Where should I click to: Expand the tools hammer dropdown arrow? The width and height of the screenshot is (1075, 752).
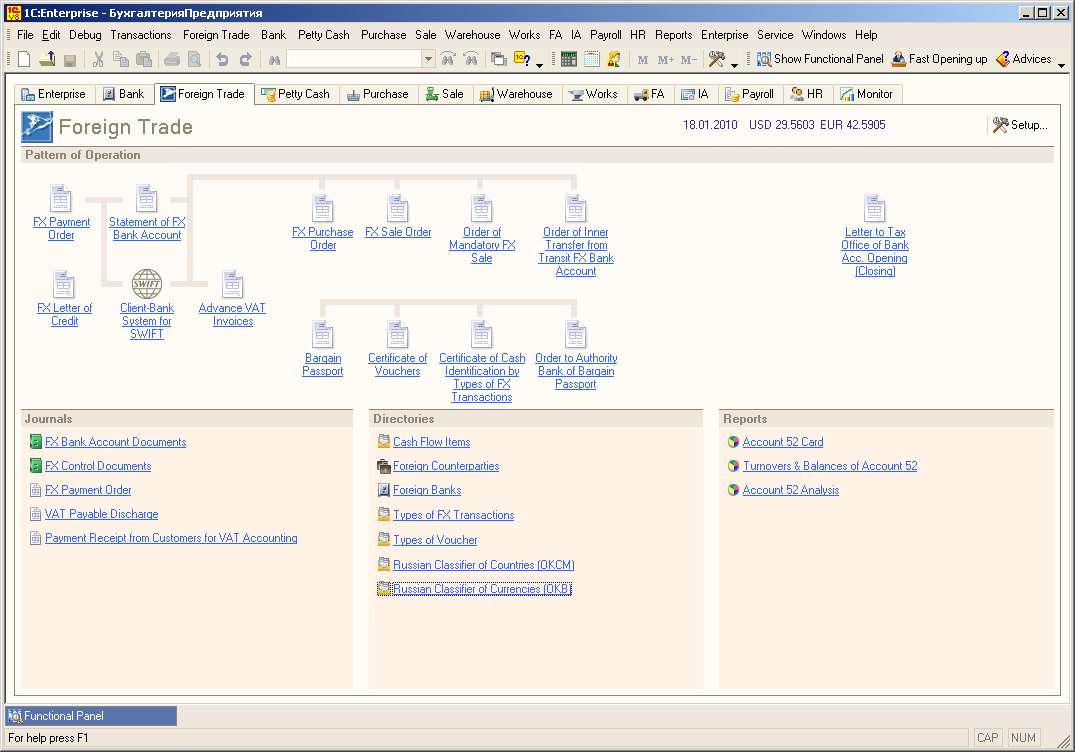pos(735,65)
